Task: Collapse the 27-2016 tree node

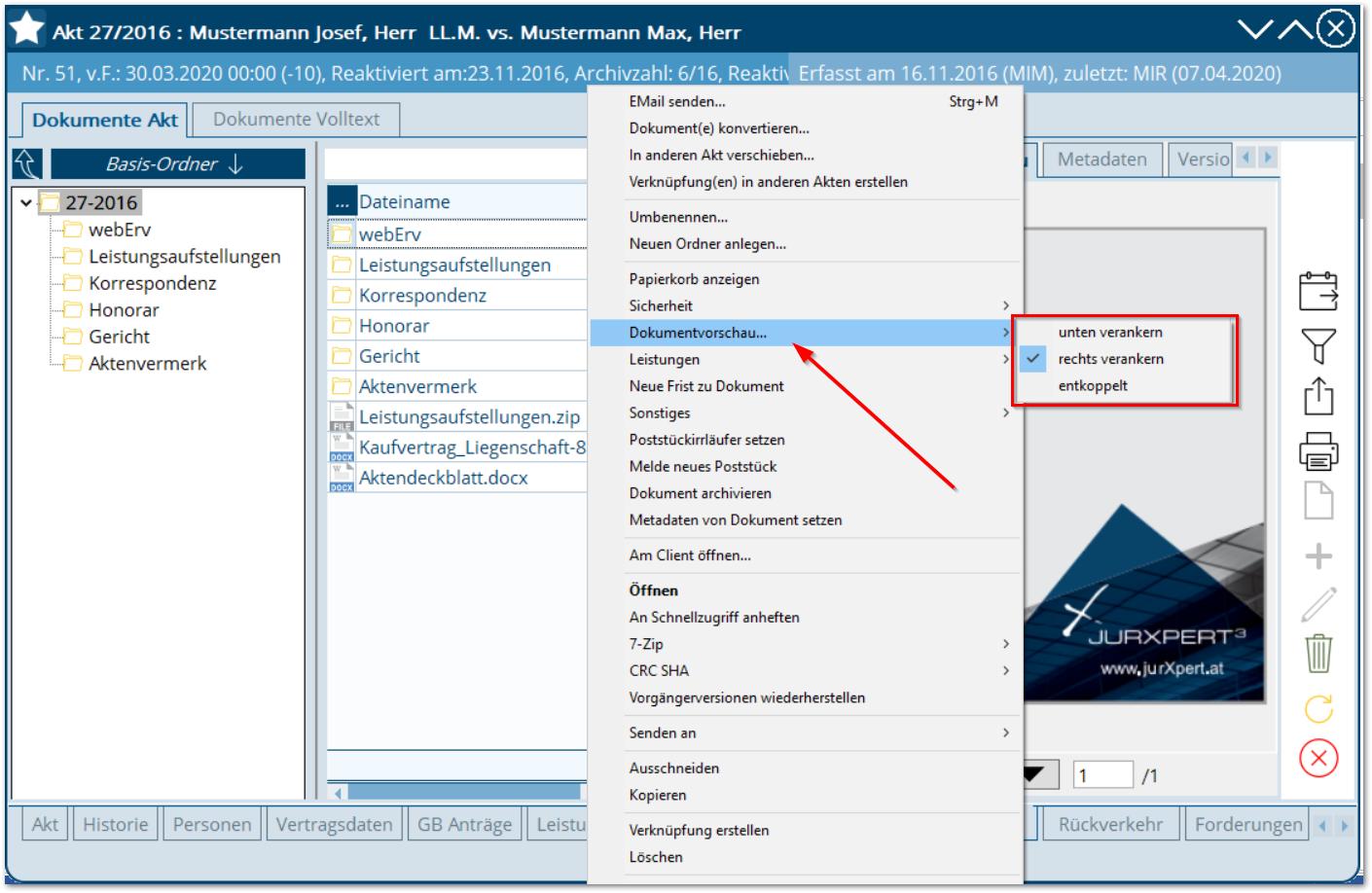Action: [x=26, y=203]
